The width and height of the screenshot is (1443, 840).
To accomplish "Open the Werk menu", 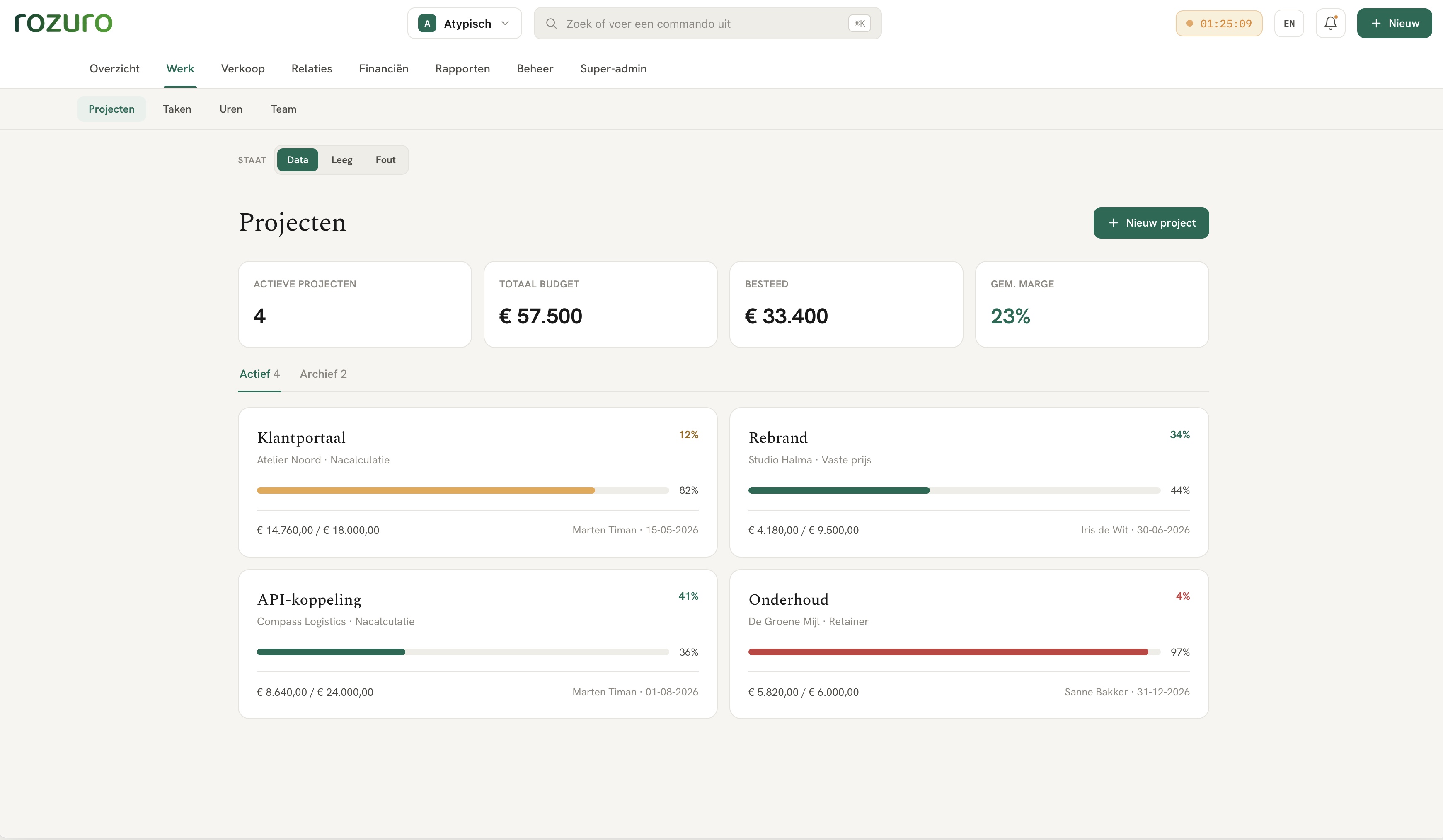I will point(180,69).
